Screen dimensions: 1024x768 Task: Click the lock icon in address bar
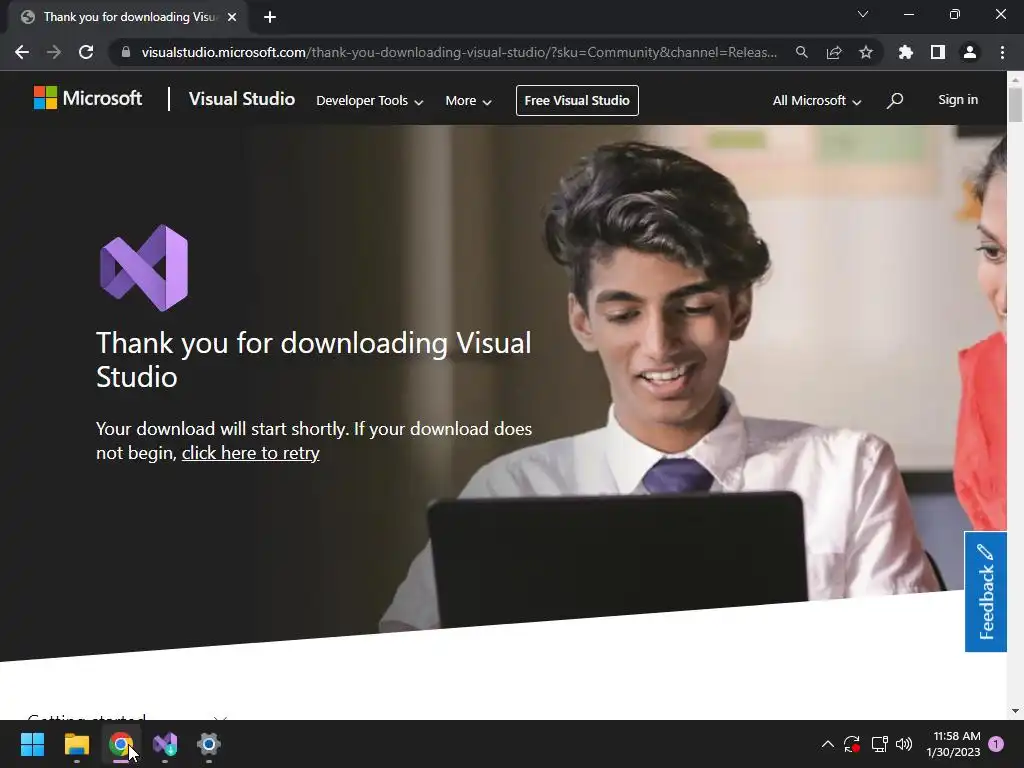coord(126,52)
